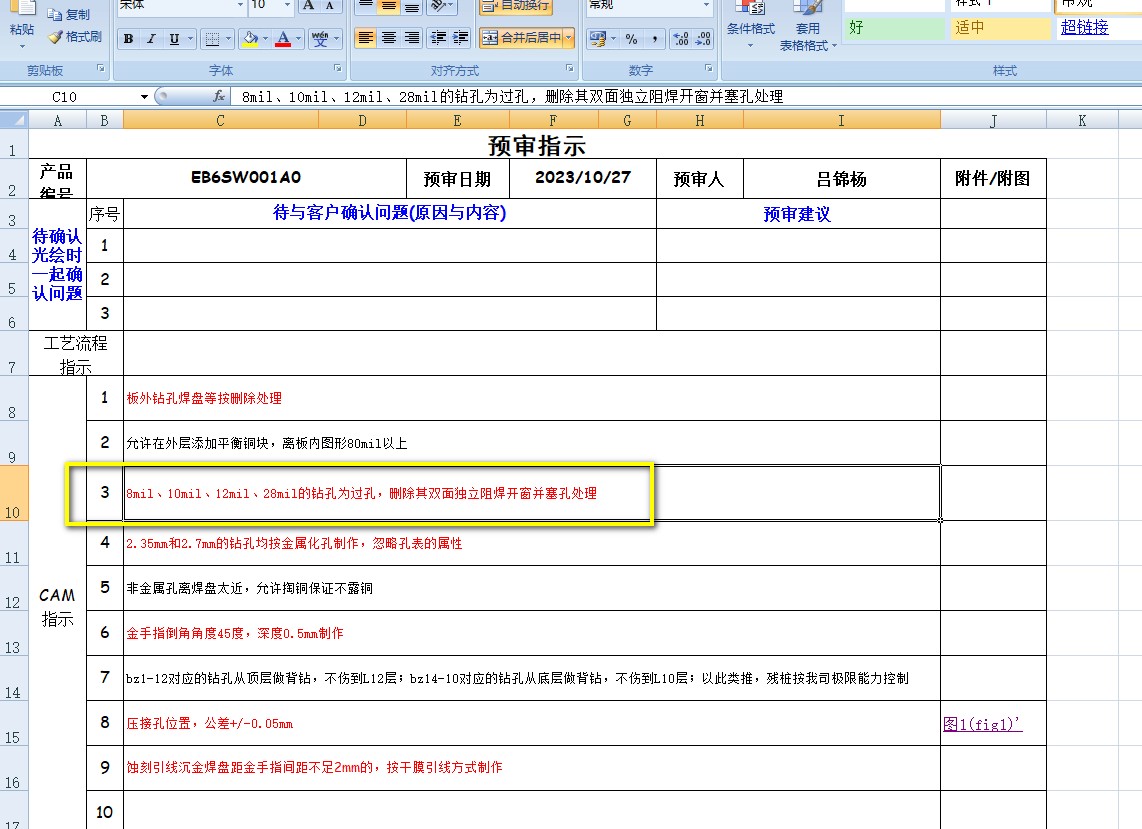
Task: Open the underline style dropdown arrow
Action: tap(191, 39)
